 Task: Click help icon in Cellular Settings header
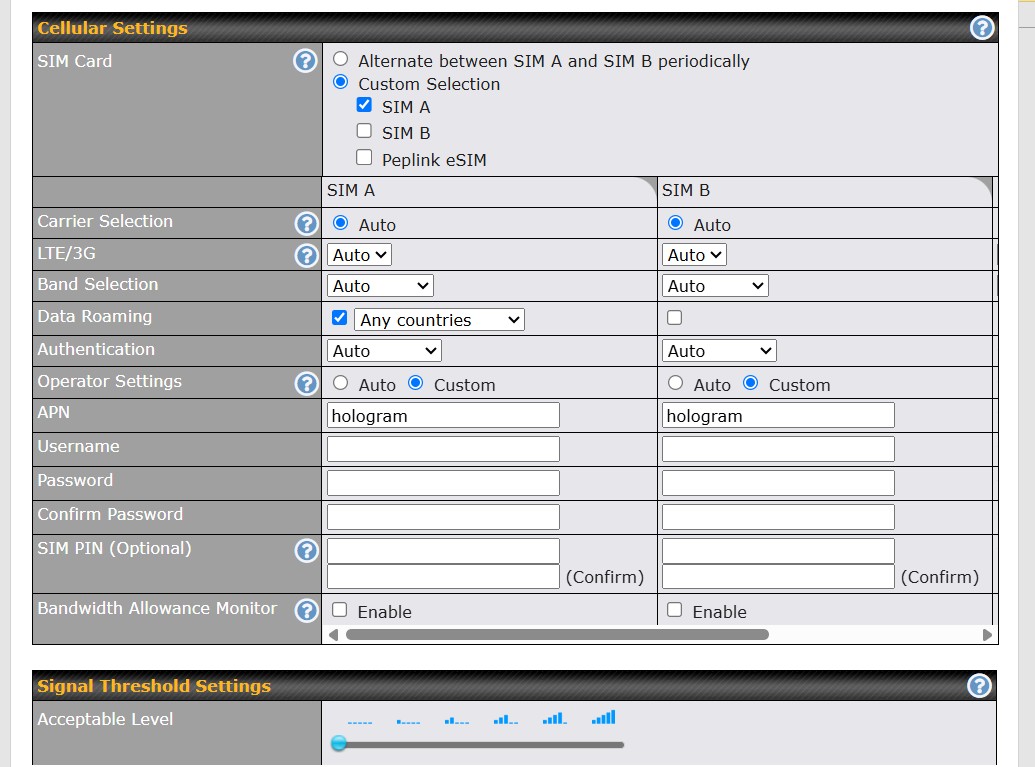coord(982,28)
